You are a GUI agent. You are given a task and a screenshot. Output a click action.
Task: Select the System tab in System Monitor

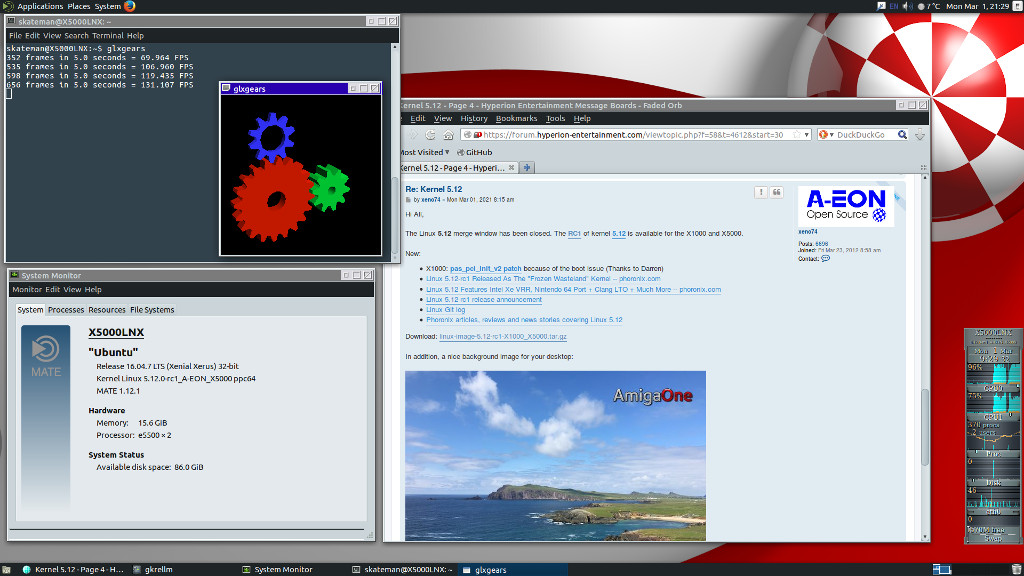[x=30, y=310]
